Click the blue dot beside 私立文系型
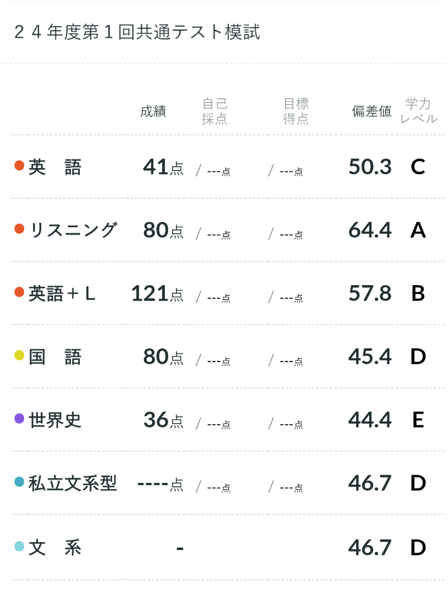Screen dimensions: 448x589 (x=19, y=482)
